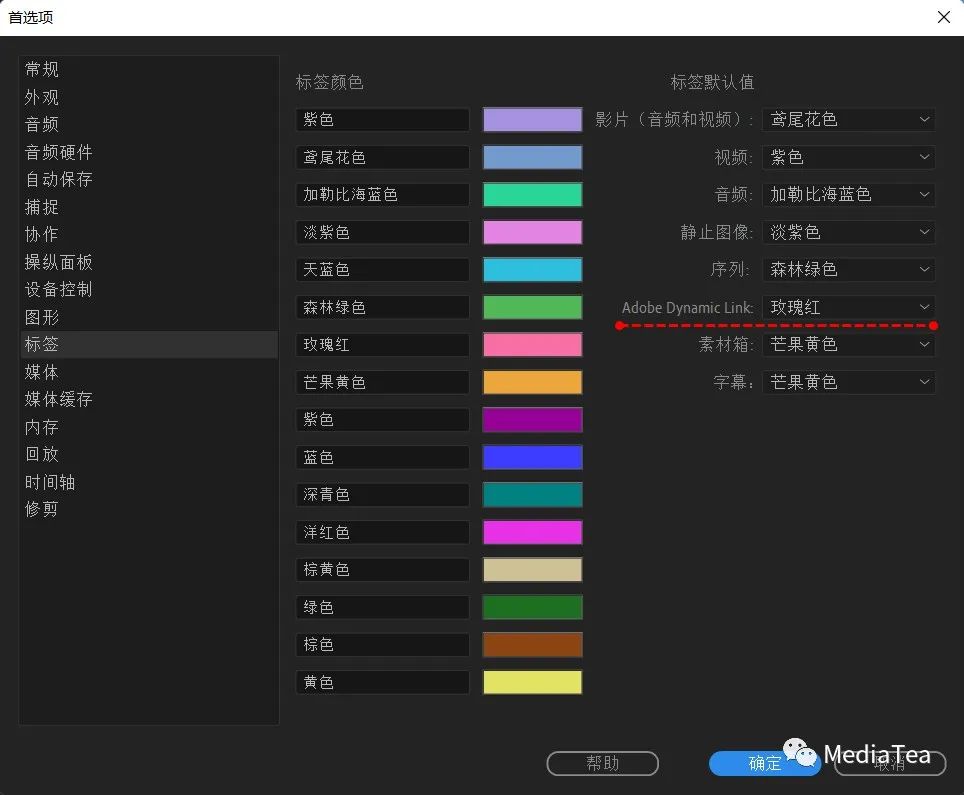Image resolution: width=964 pixels, height=795 pixels.
Task: Click the 帮助 button
Action: (602, 763)
